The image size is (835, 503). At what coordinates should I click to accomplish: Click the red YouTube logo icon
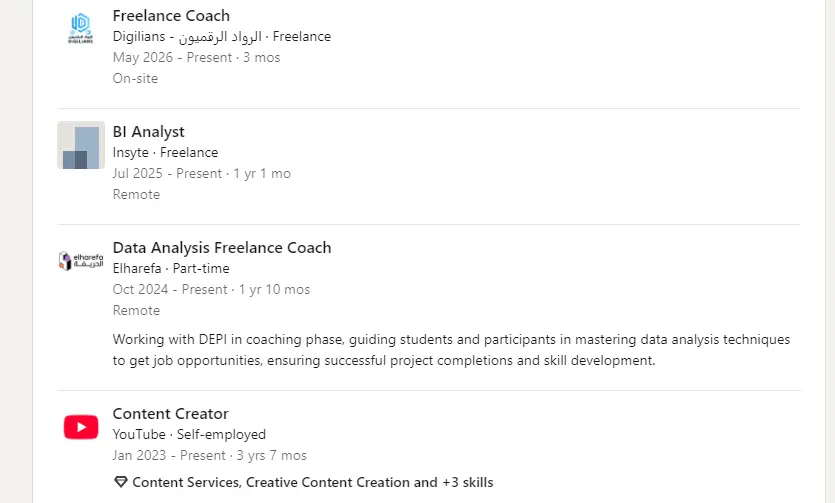pos(81,427)
